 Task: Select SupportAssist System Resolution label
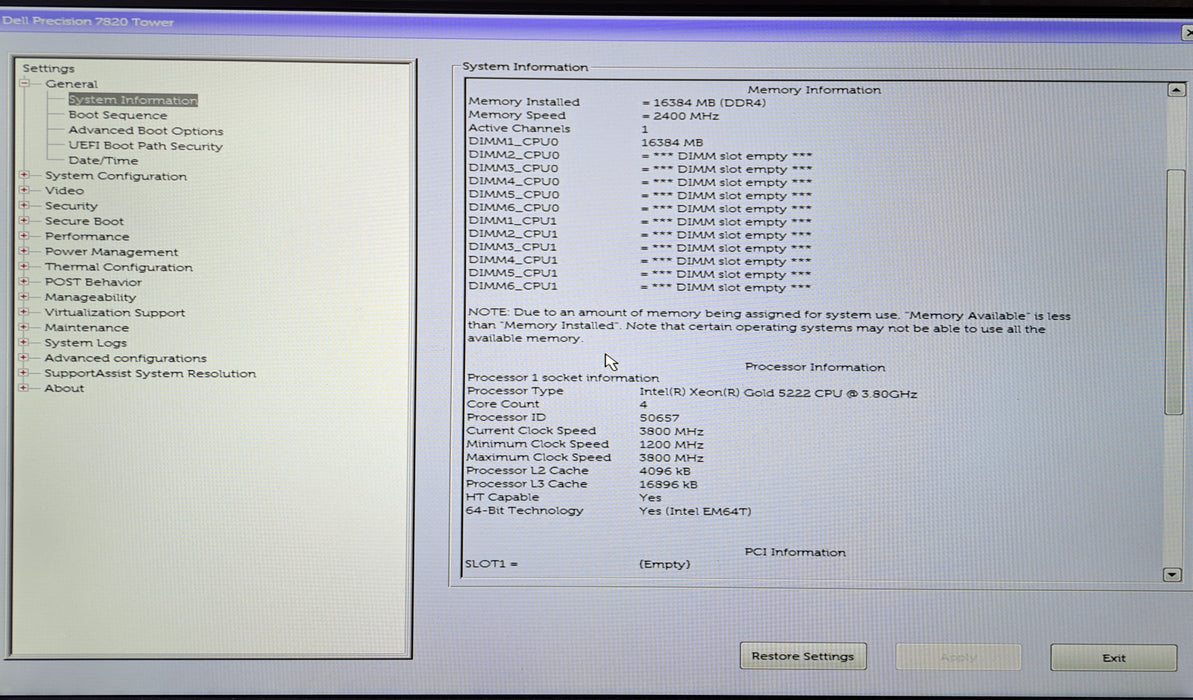point(150,373)
